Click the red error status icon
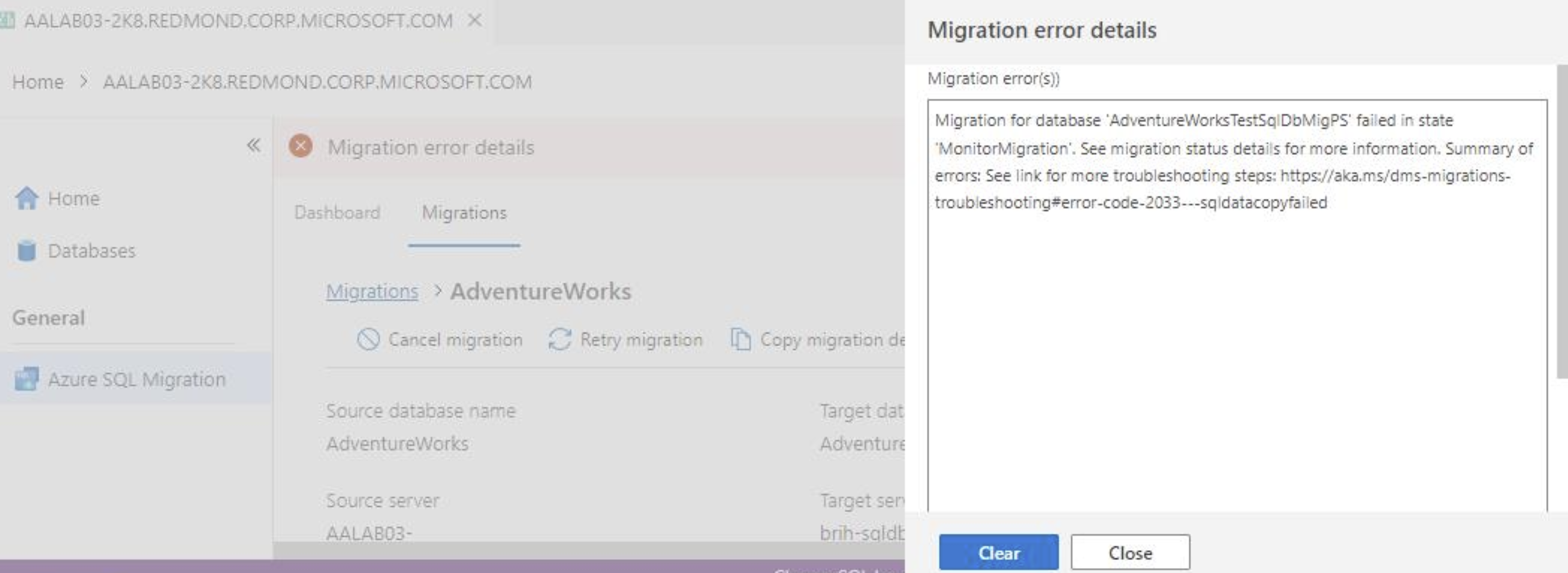This screenshot has height=573, width=1568. coord(301,146)
